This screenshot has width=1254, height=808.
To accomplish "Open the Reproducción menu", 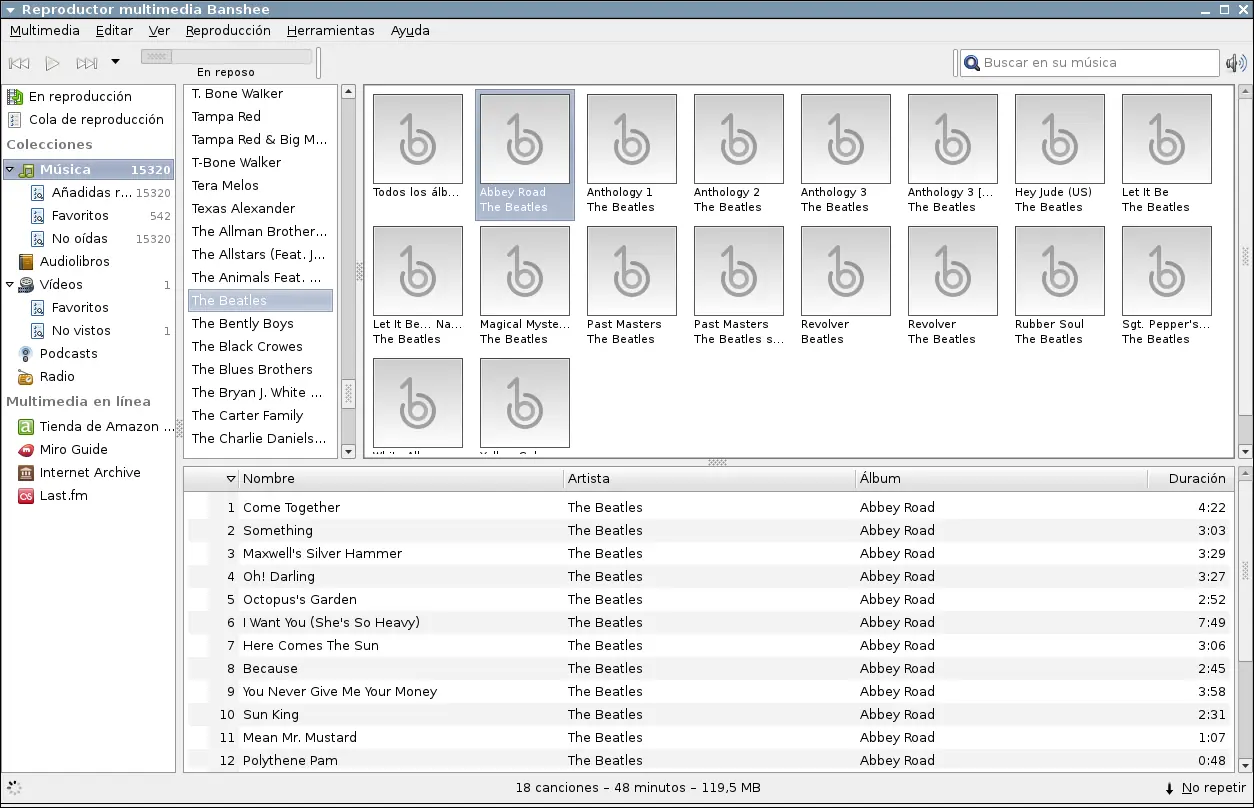I will [x=228, y=30].
